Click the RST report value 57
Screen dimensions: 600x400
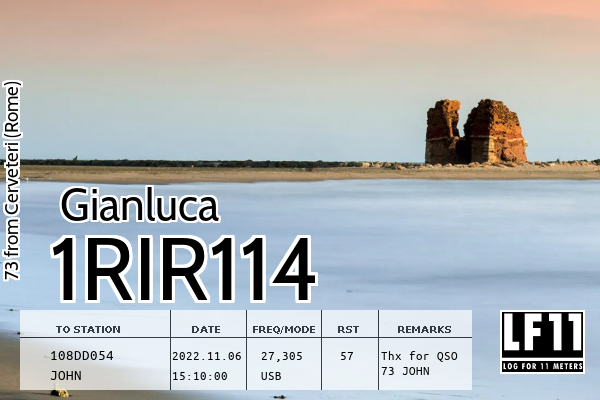[347, 355]
